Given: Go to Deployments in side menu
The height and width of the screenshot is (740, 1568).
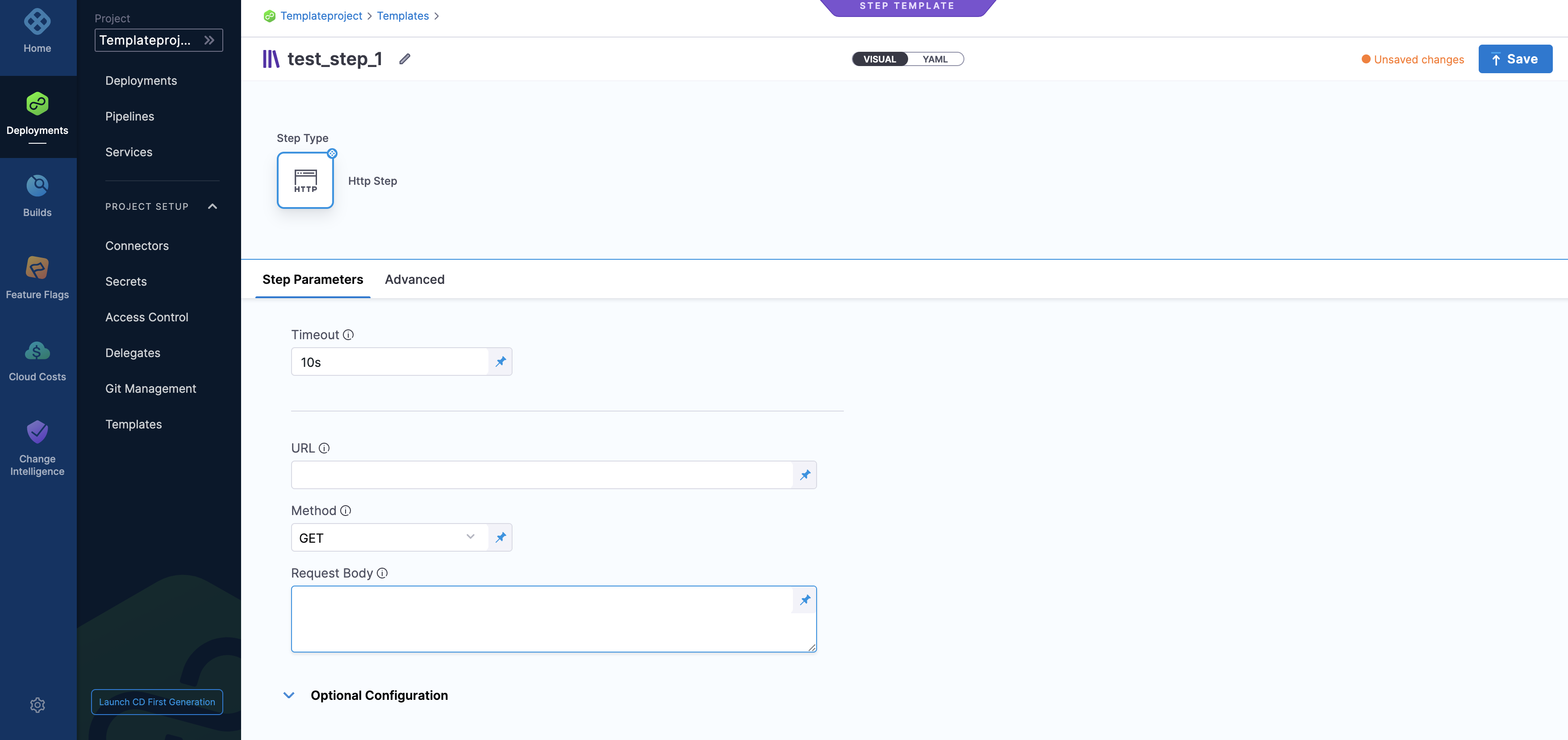Looking at the screenshot, I should pyautogui.click(x=141, y=81).
